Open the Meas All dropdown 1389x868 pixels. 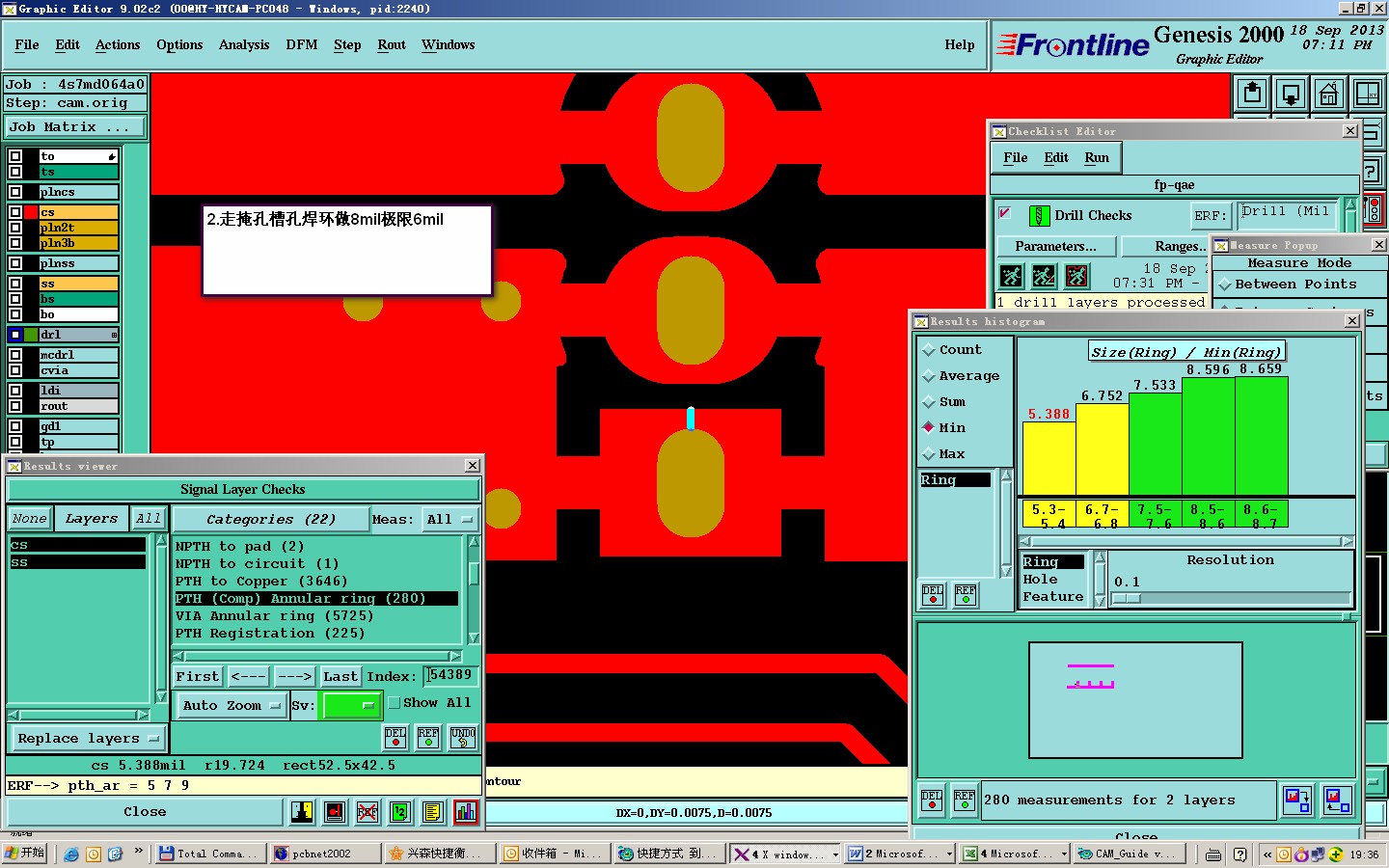(450, 520)
